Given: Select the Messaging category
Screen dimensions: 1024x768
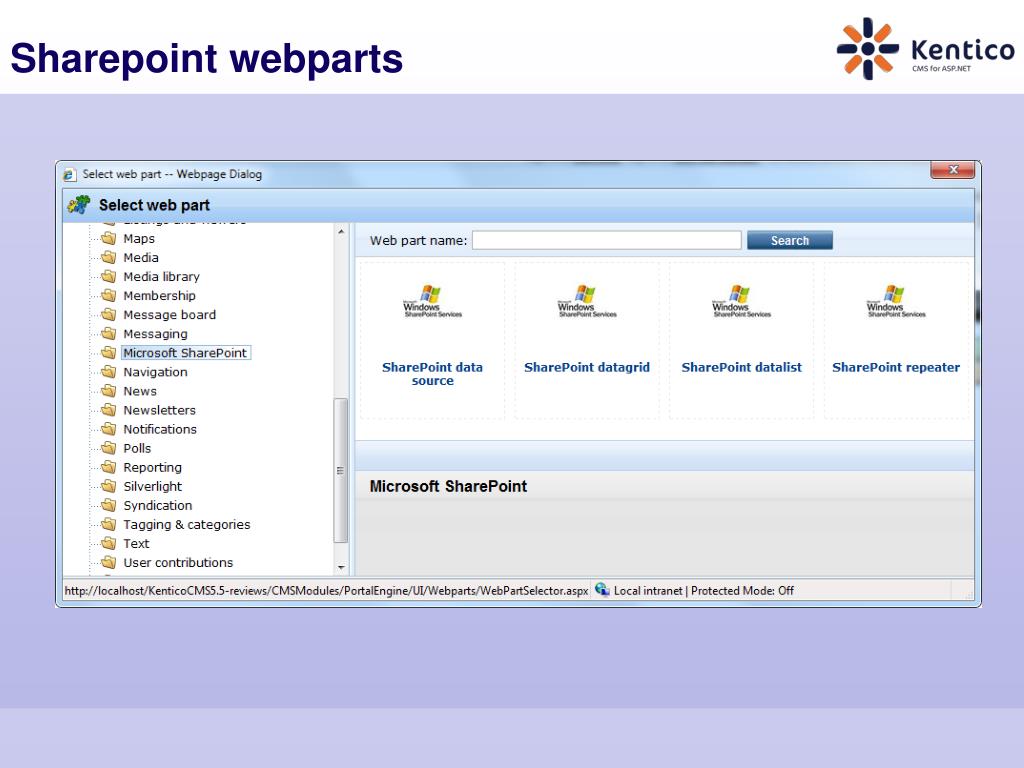Looking at the screenshot, I should pos(155,334).
